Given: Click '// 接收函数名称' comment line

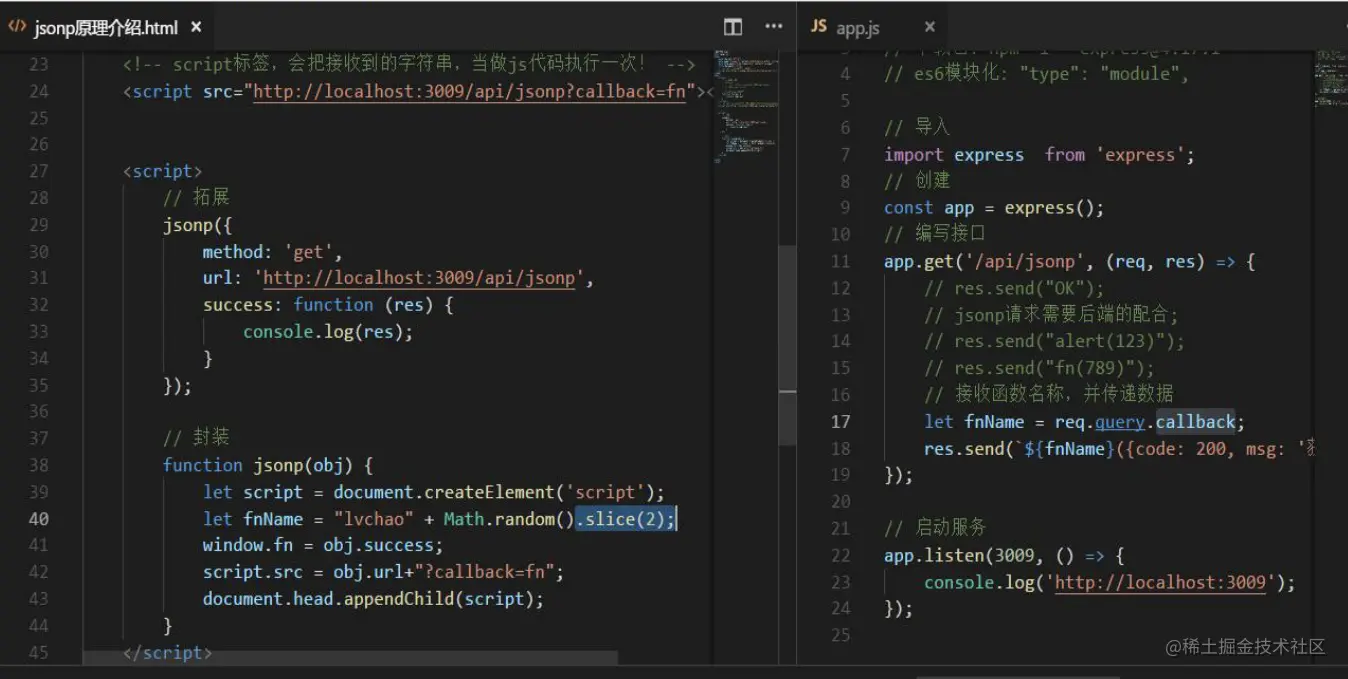Looking at the screenshot, I should (1049, 394).
